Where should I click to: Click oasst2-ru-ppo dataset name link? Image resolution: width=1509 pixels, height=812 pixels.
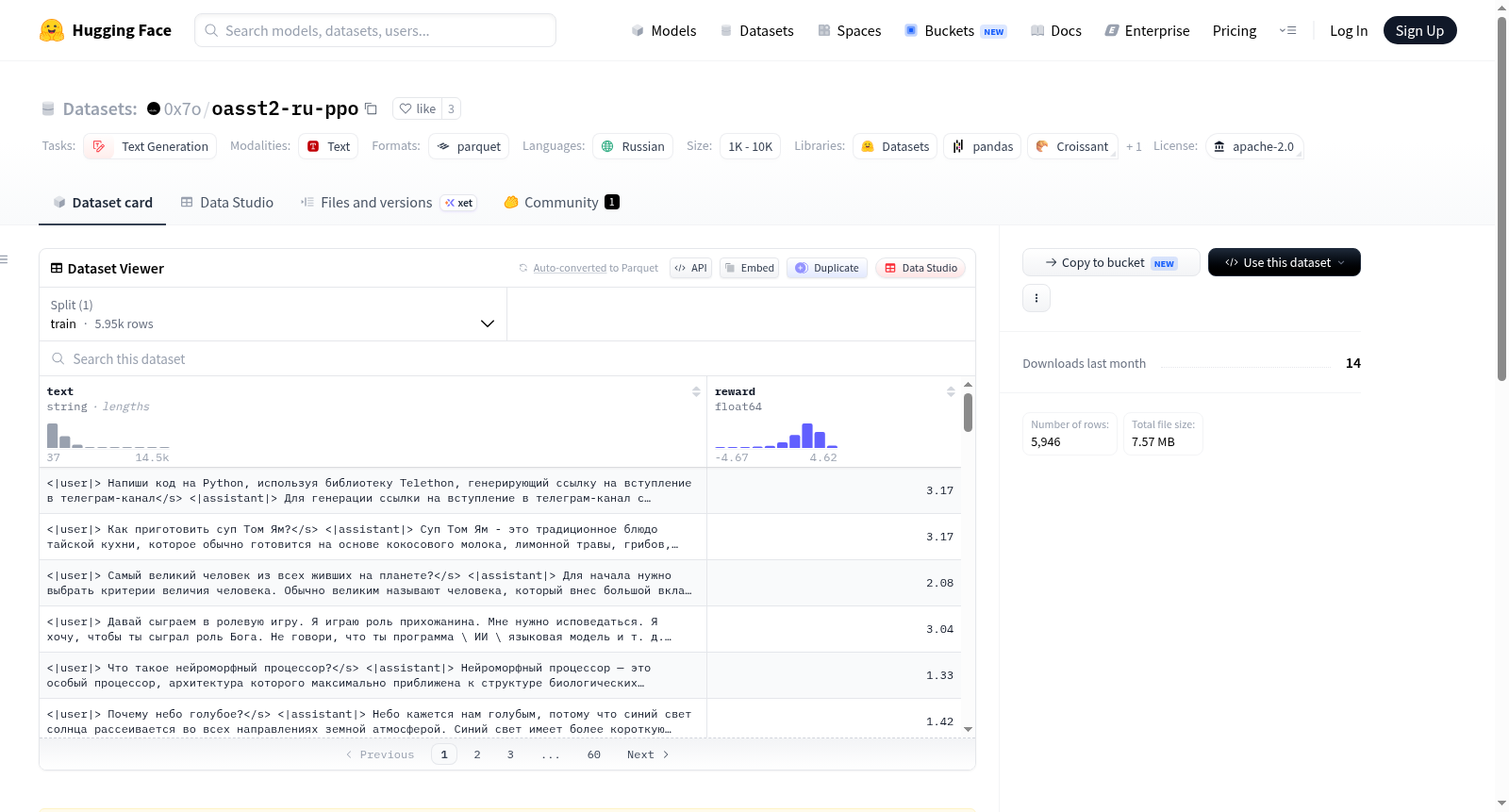click(285, 108)
